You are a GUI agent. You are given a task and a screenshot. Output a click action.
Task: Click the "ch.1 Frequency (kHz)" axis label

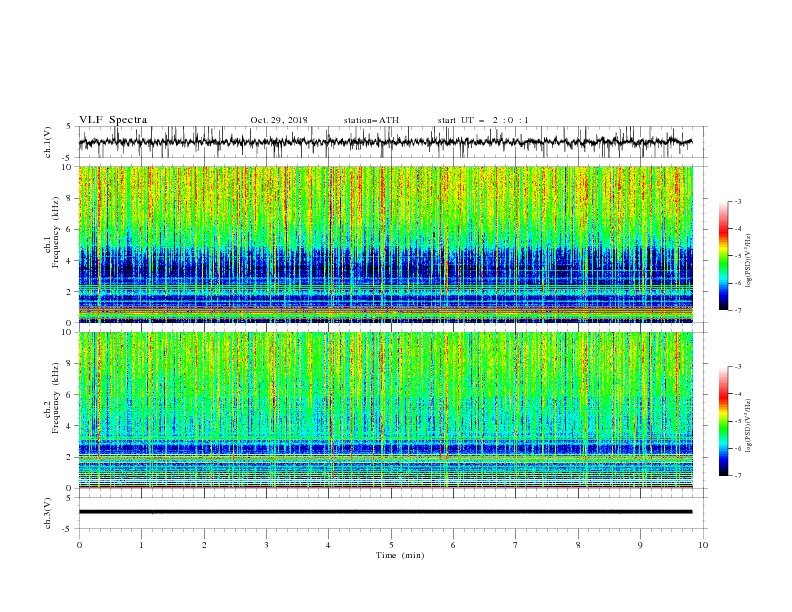(52, 231)
